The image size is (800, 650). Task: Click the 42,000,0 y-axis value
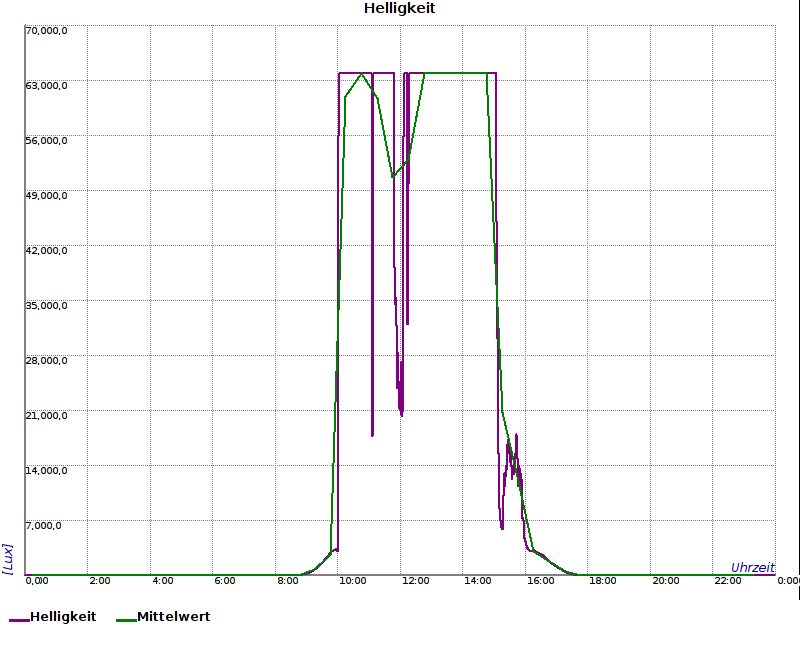click(46, 251)
